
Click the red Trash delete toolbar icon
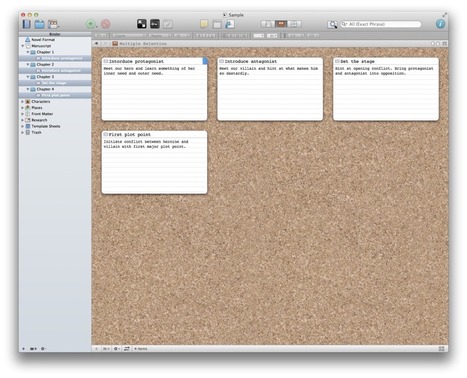point(106,24)
